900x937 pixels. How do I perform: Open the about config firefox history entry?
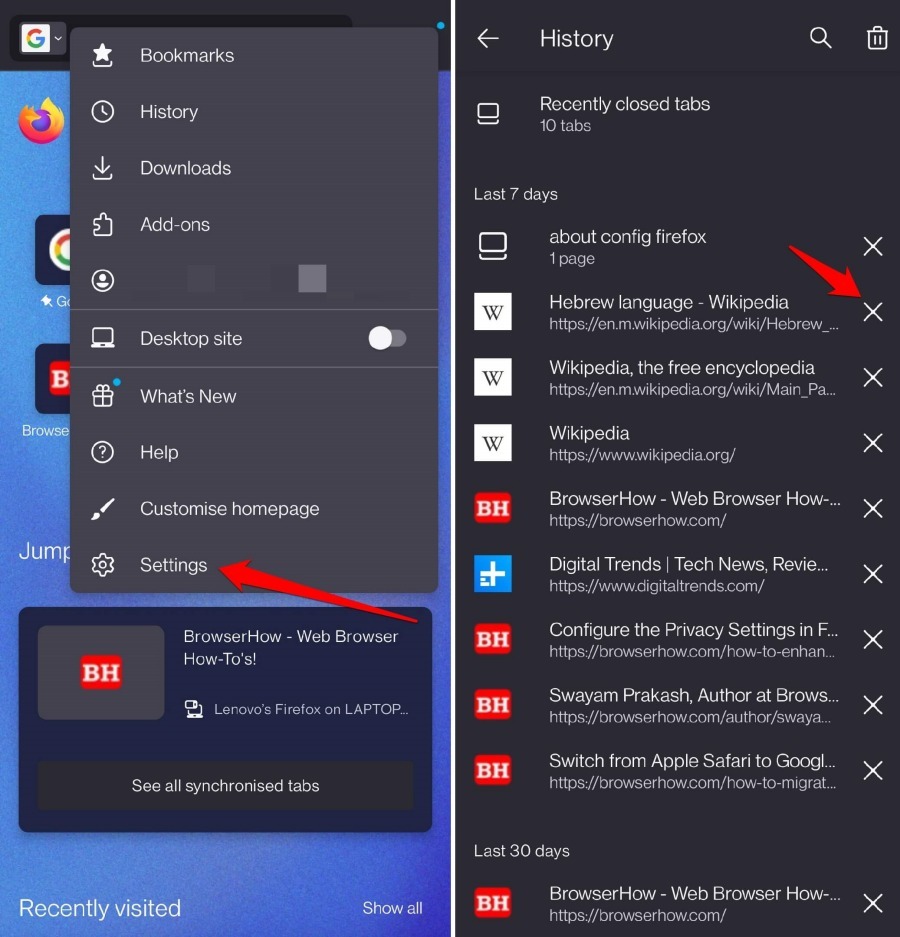627,246
